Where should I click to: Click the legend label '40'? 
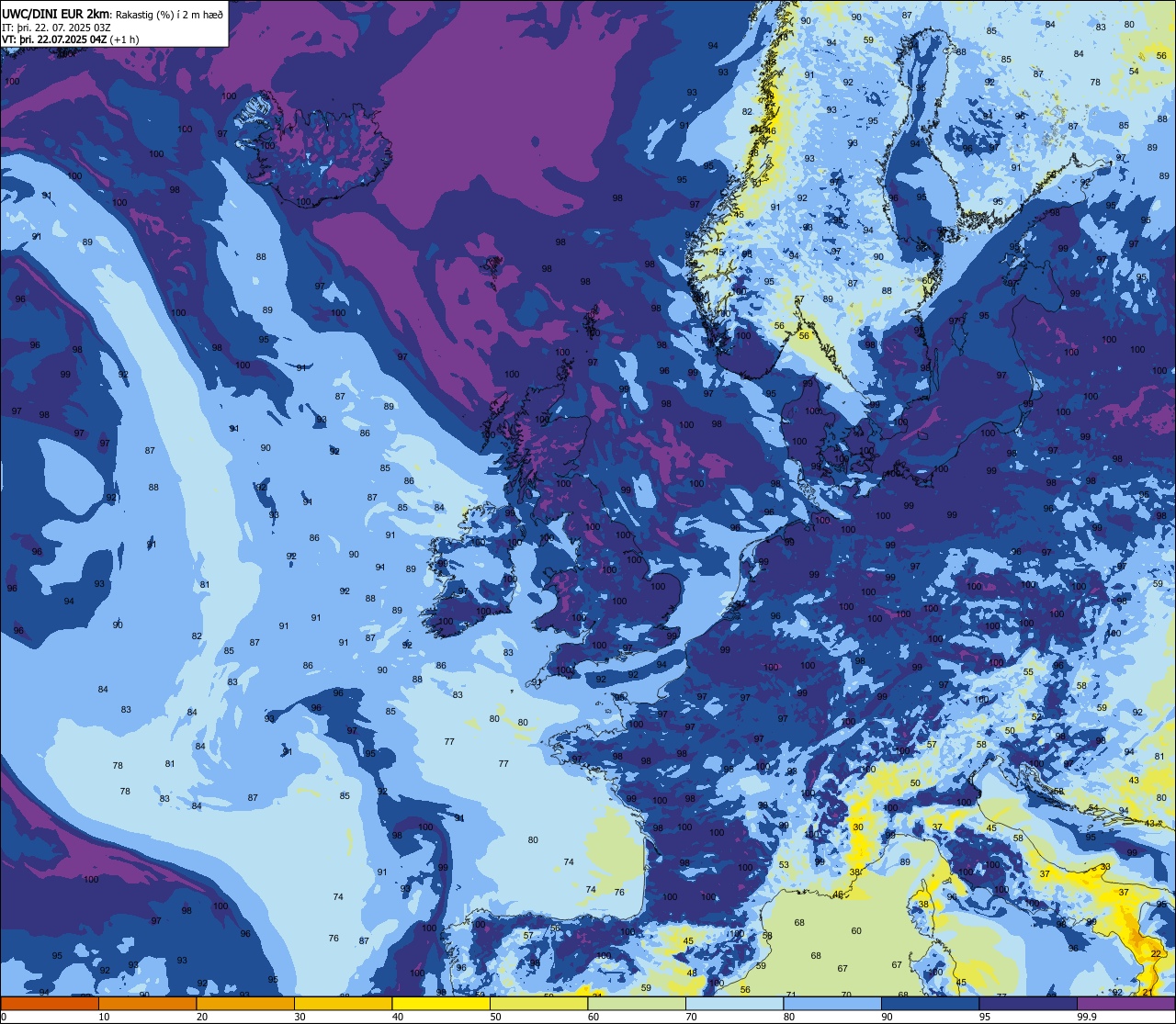click(x=398, y=1017)
